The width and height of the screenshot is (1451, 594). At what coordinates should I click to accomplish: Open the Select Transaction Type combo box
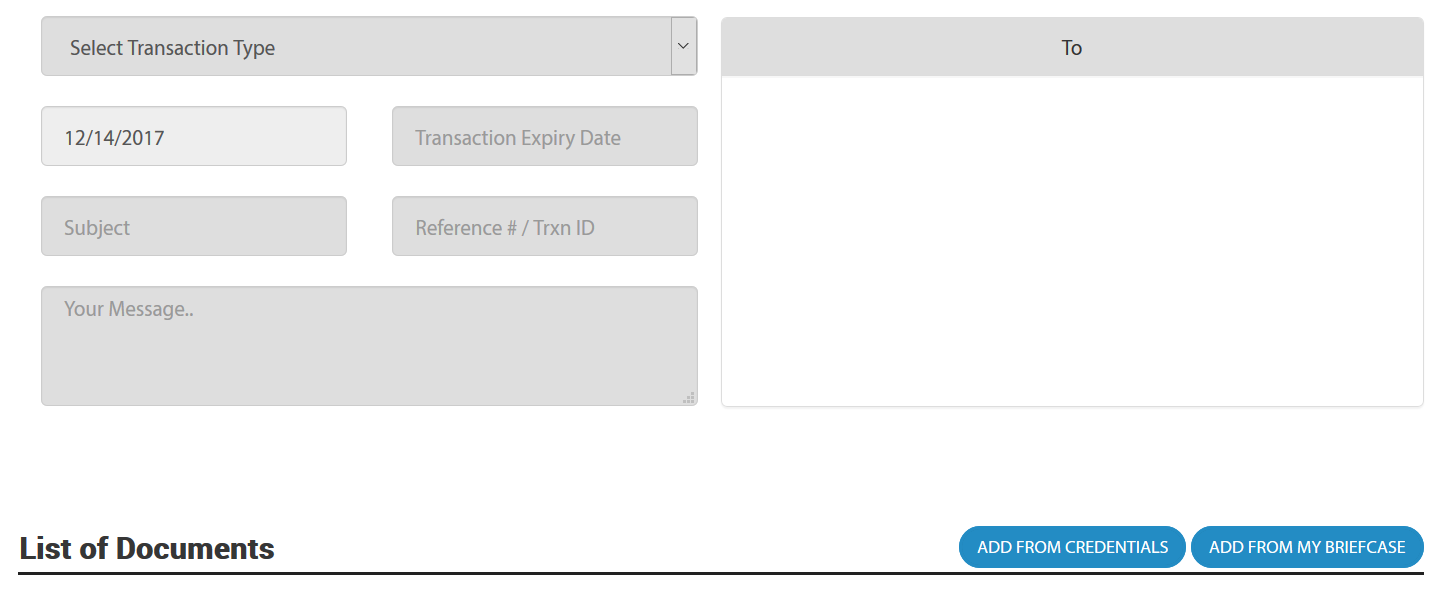pyautogui.click(x=356, y=46)
